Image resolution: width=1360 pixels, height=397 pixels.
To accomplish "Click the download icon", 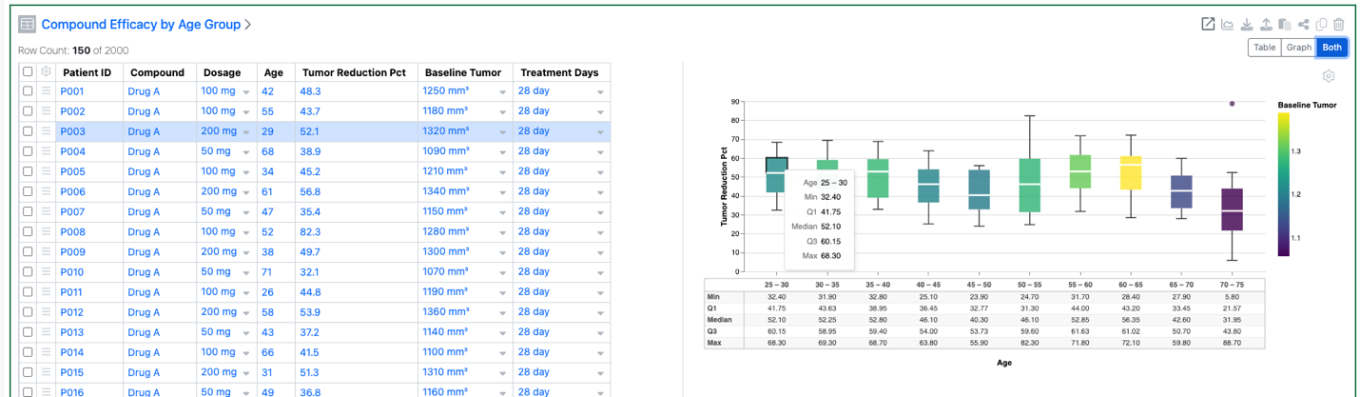I will click(1246, 25).
